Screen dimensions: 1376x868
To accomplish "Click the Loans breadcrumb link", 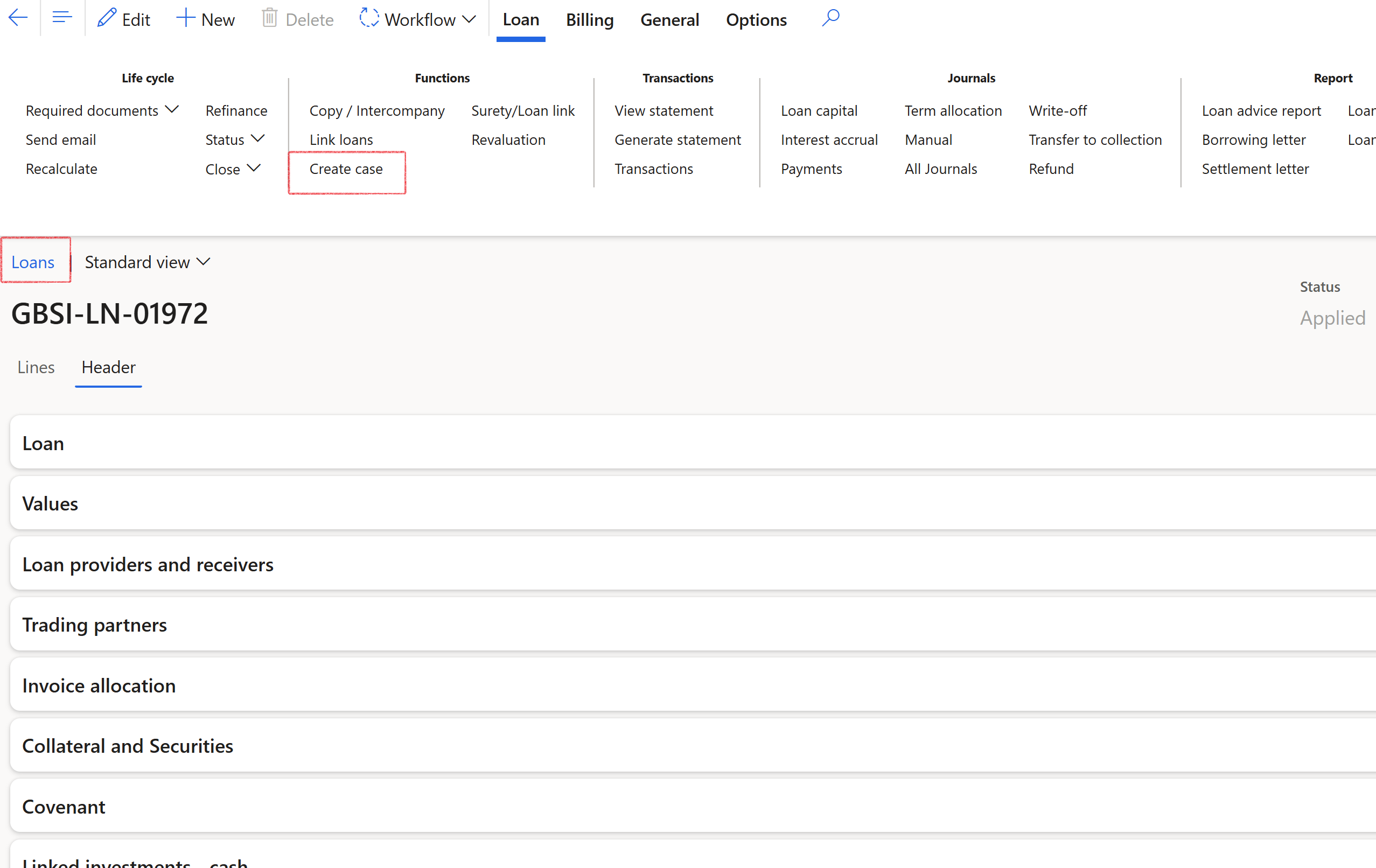I will tap(32, 262).
